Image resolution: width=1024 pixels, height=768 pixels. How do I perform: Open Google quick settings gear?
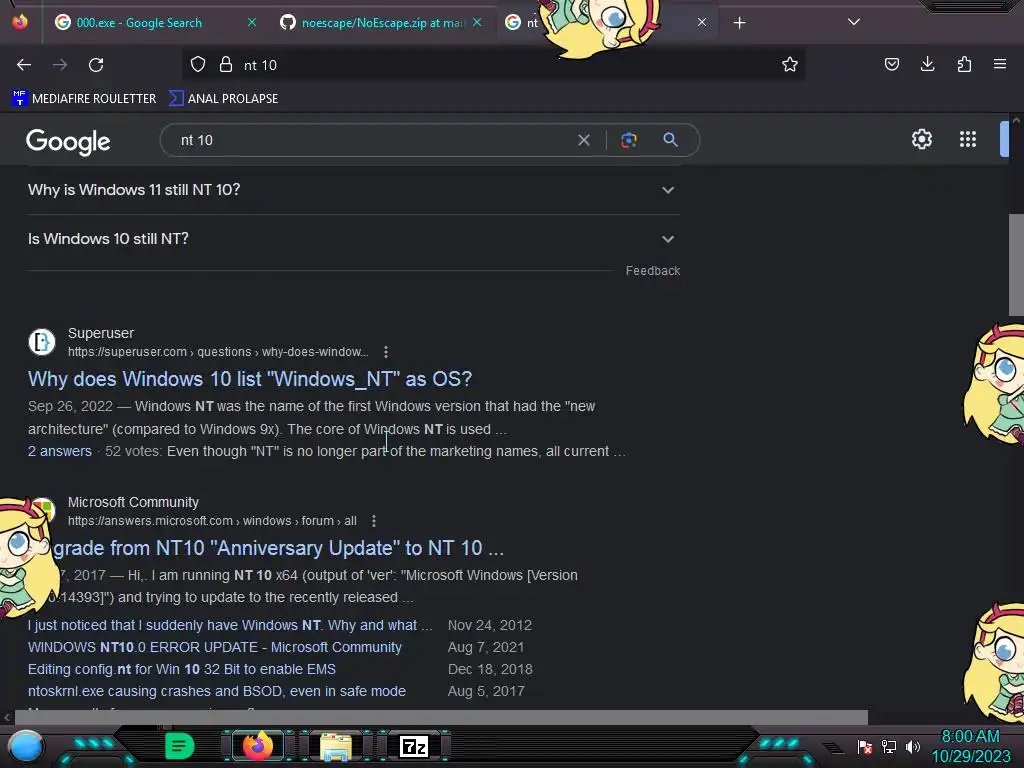921,139
